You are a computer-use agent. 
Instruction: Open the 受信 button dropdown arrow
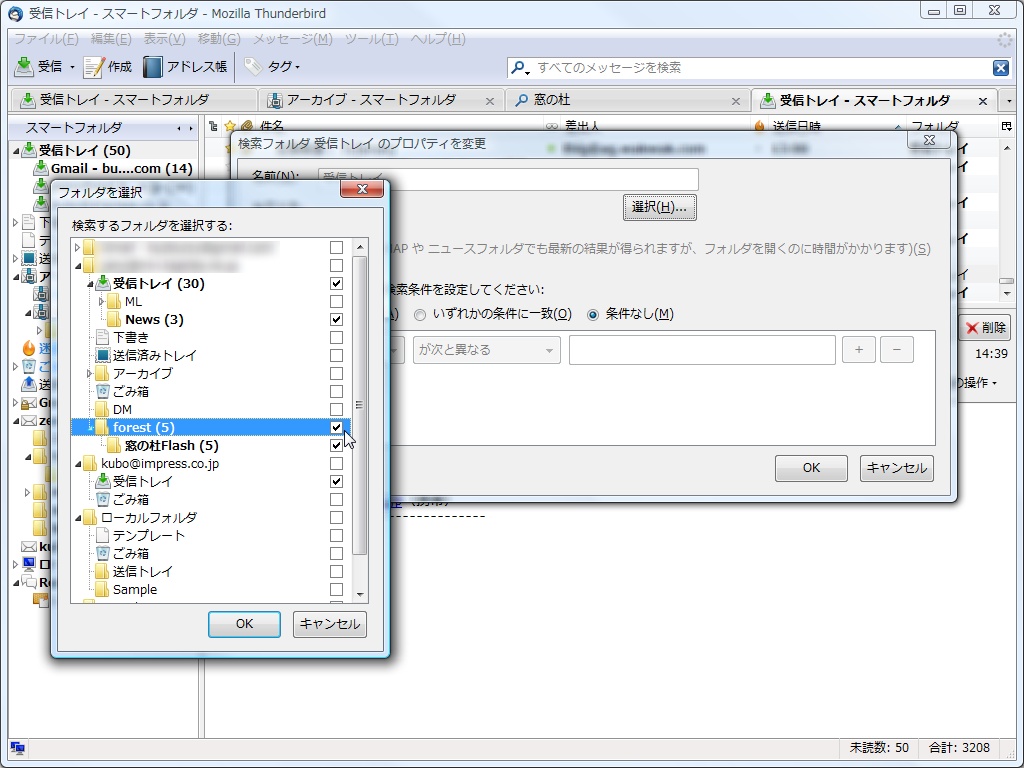(x=72, y=67)
